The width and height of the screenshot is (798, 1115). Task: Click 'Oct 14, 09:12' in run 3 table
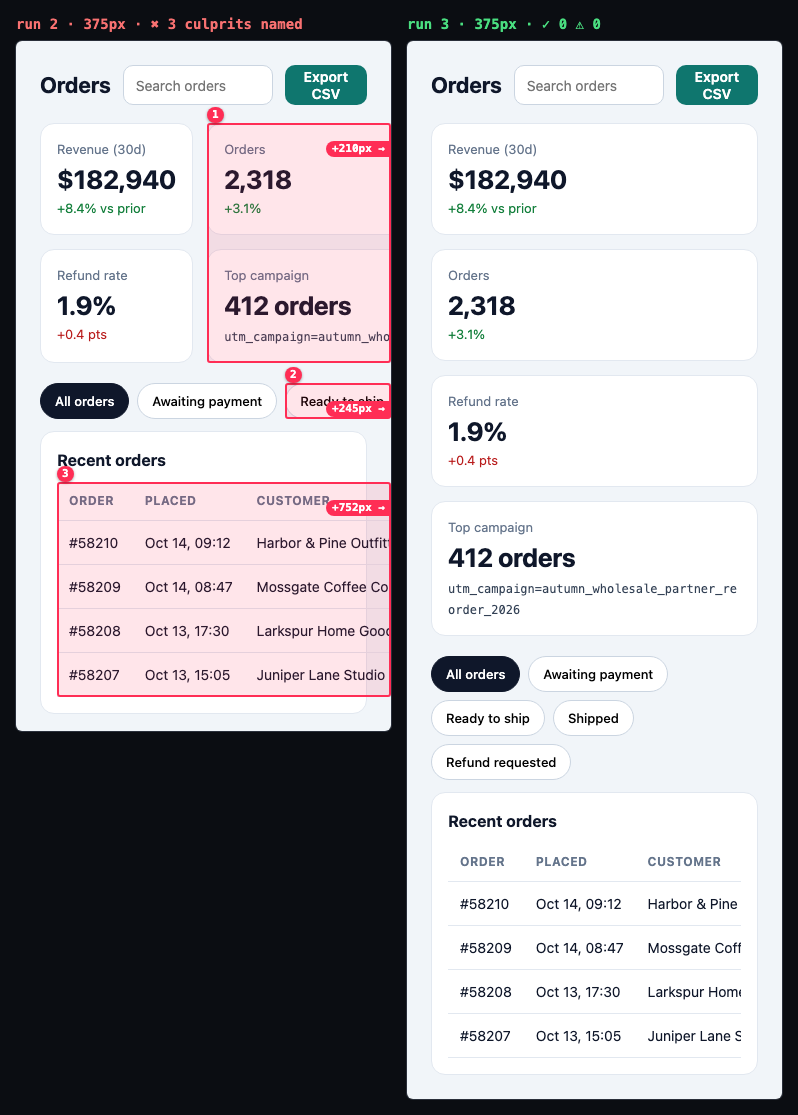[x=579, y=904]
